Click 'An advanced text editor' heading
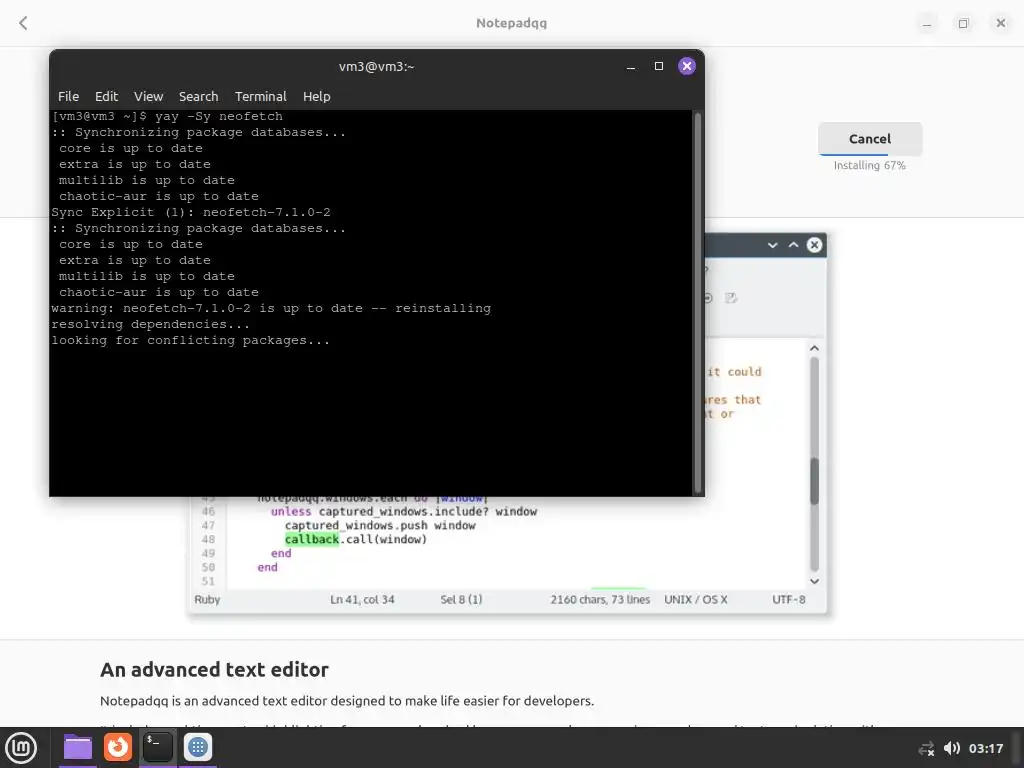Screen dimensions: 1024x768 point(214,669)
